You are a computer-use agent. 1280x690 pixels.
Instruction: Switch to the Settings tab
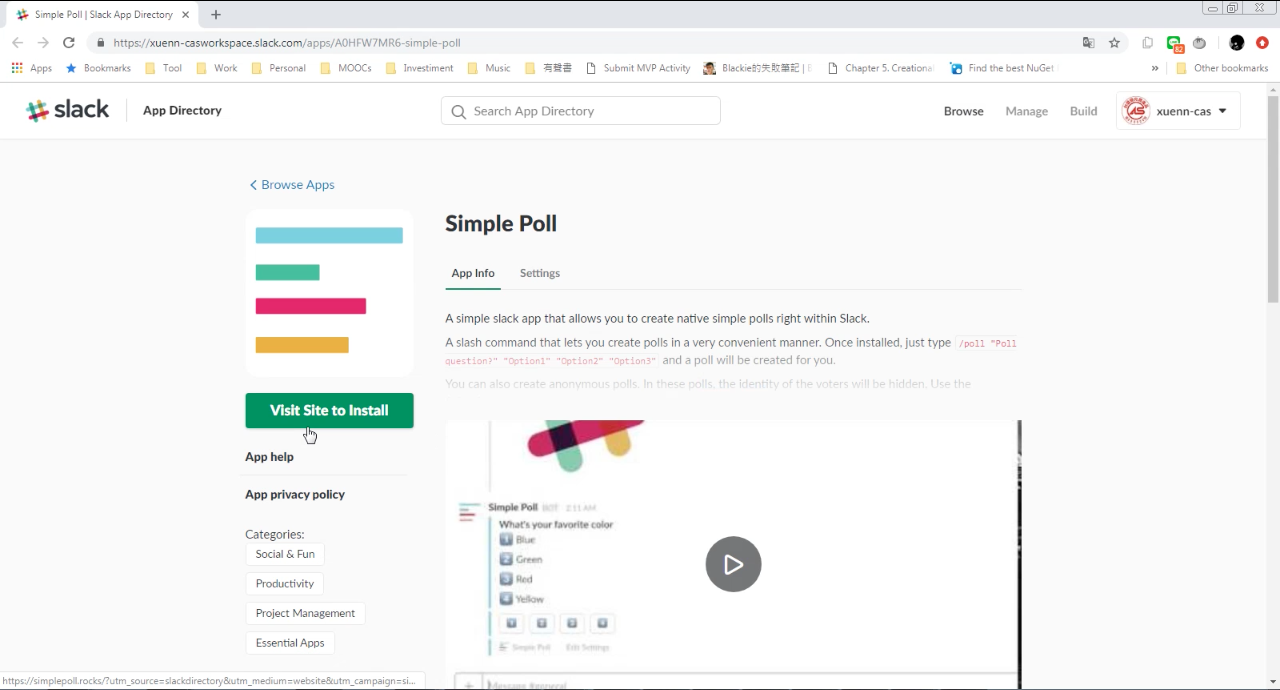coord(540,273)
